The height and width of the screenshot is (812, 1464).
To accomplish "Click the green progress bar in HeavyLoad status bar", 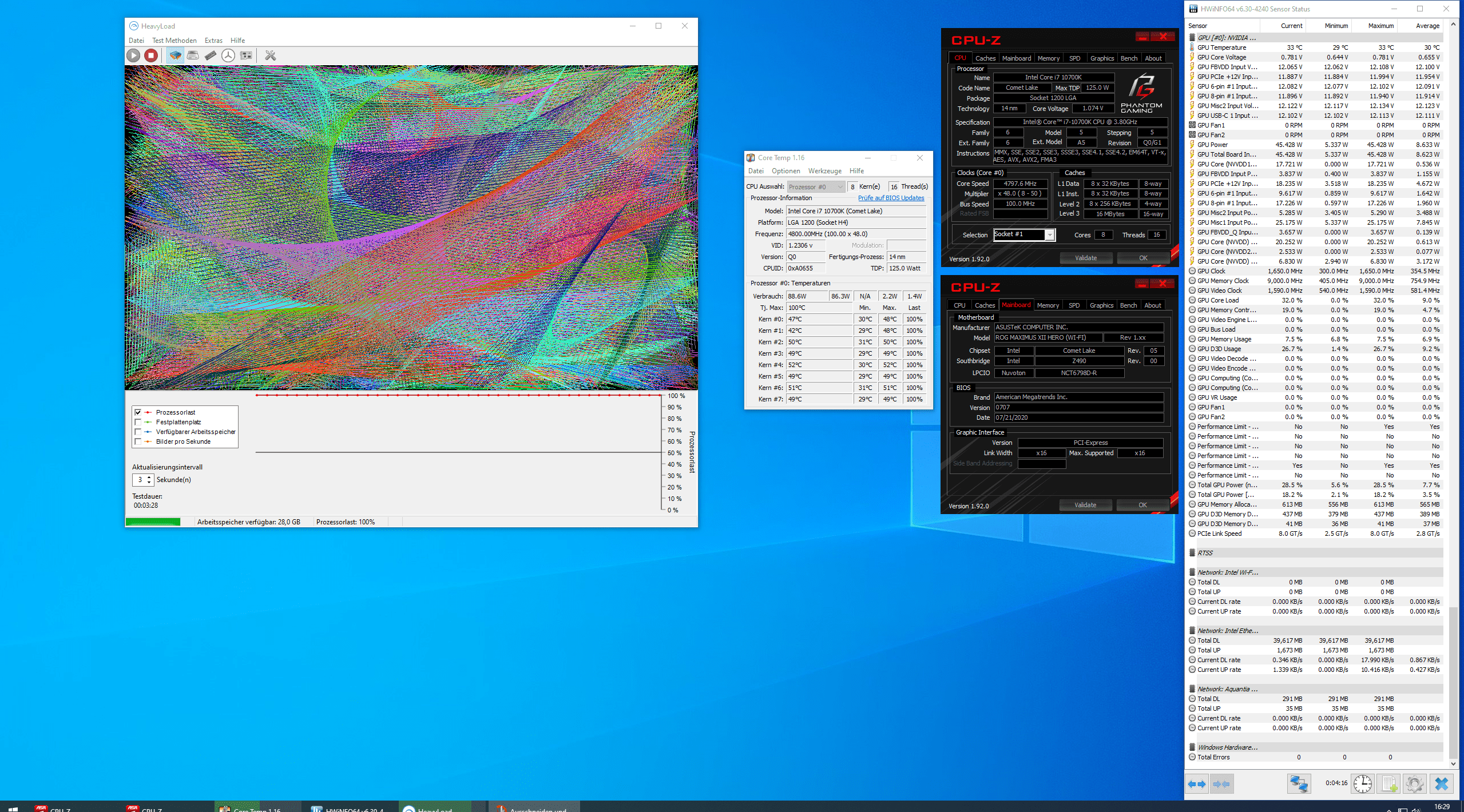I will [x=153, y=522].
